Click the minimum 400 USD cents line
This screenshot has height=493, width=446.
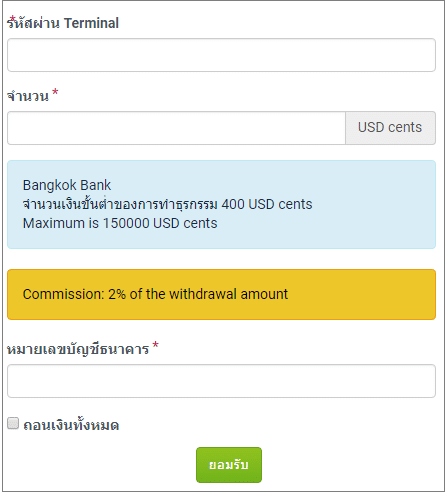167,204
